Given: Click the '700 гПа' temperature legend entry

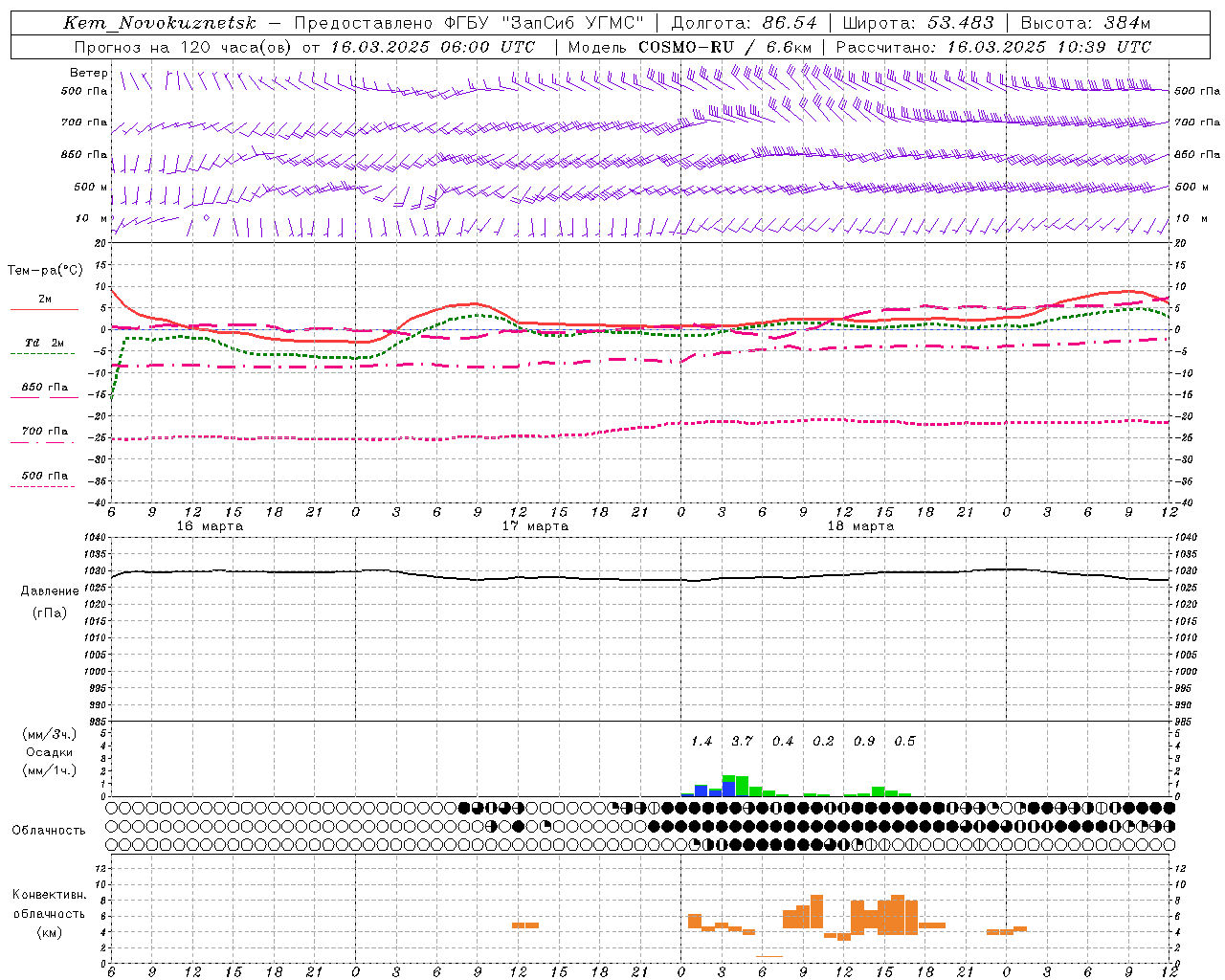Looking at the screenshot, I should click(x=45, y=432).
